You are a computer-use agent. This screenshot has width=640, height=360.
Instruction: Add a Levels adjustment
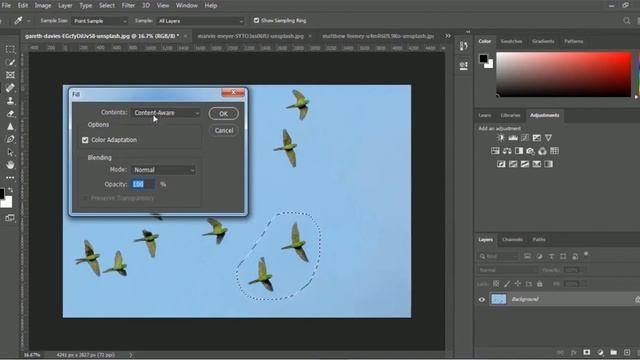[513, 138]
